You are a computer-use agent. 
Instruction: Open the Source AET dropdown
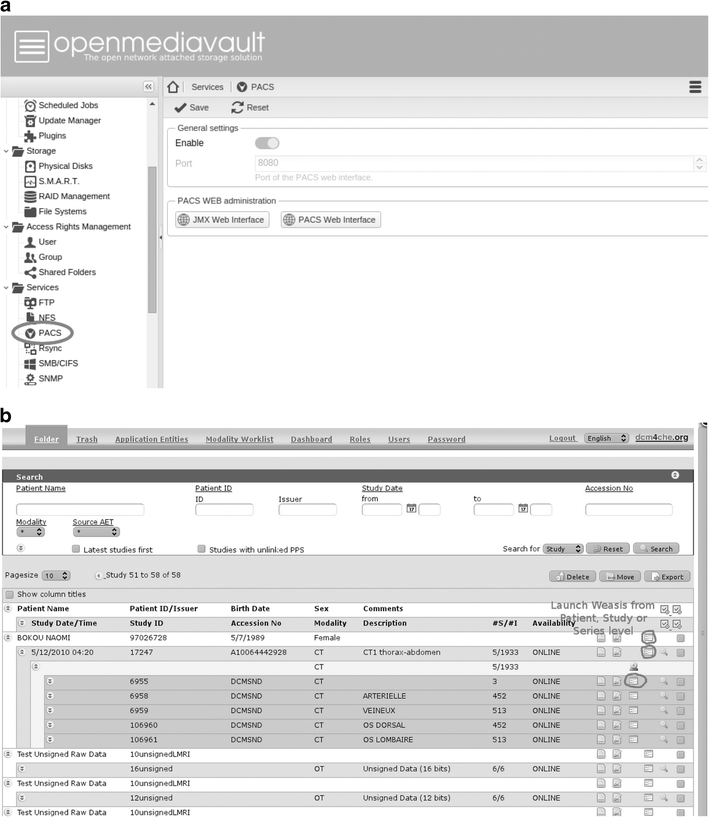[x=96, y=532]
